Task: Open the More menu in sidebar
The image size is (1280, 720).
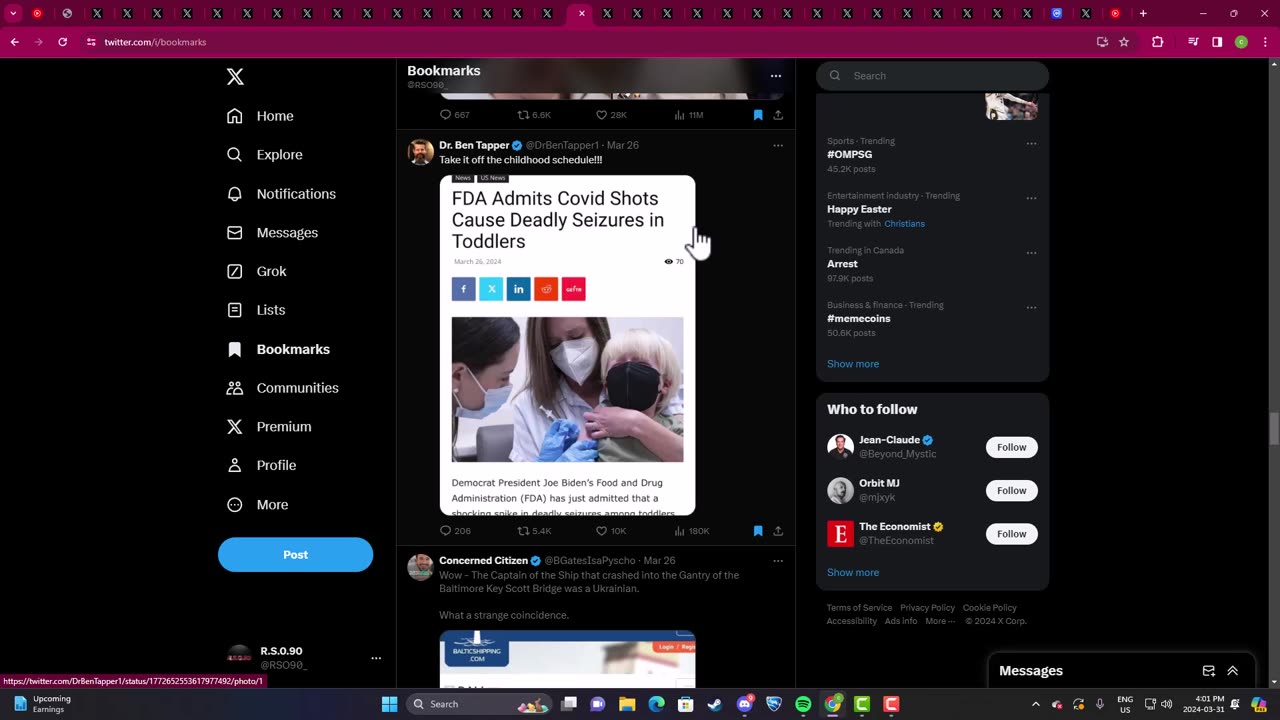Action: 258,505
